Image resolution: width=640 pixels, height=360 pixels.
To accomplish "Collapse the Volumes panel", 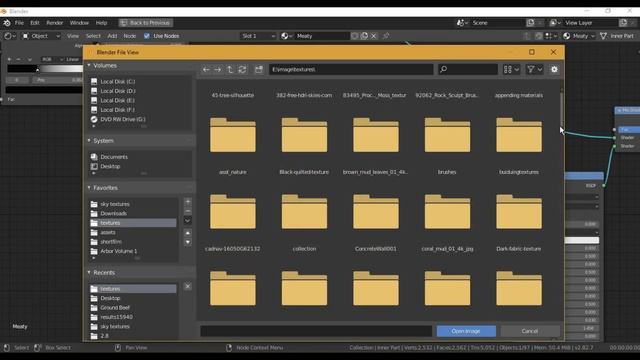I will coord(89,65).
